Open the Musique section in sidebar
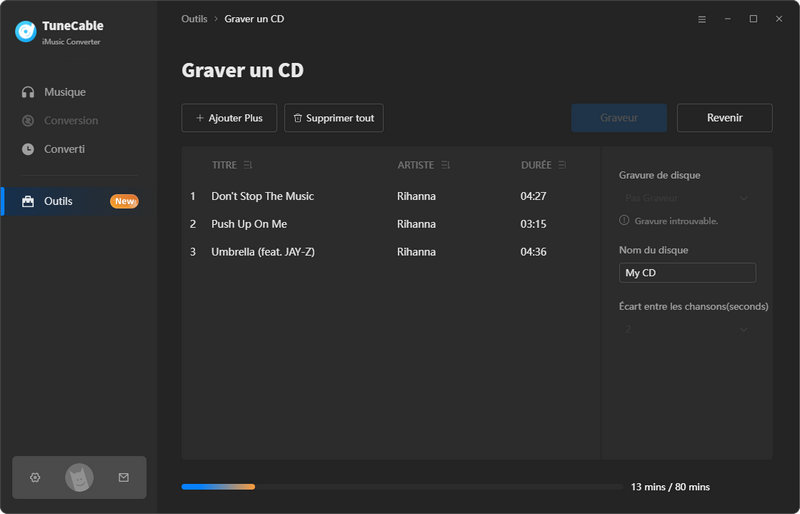This screenshot has width=800, height=514. (64, 92)
